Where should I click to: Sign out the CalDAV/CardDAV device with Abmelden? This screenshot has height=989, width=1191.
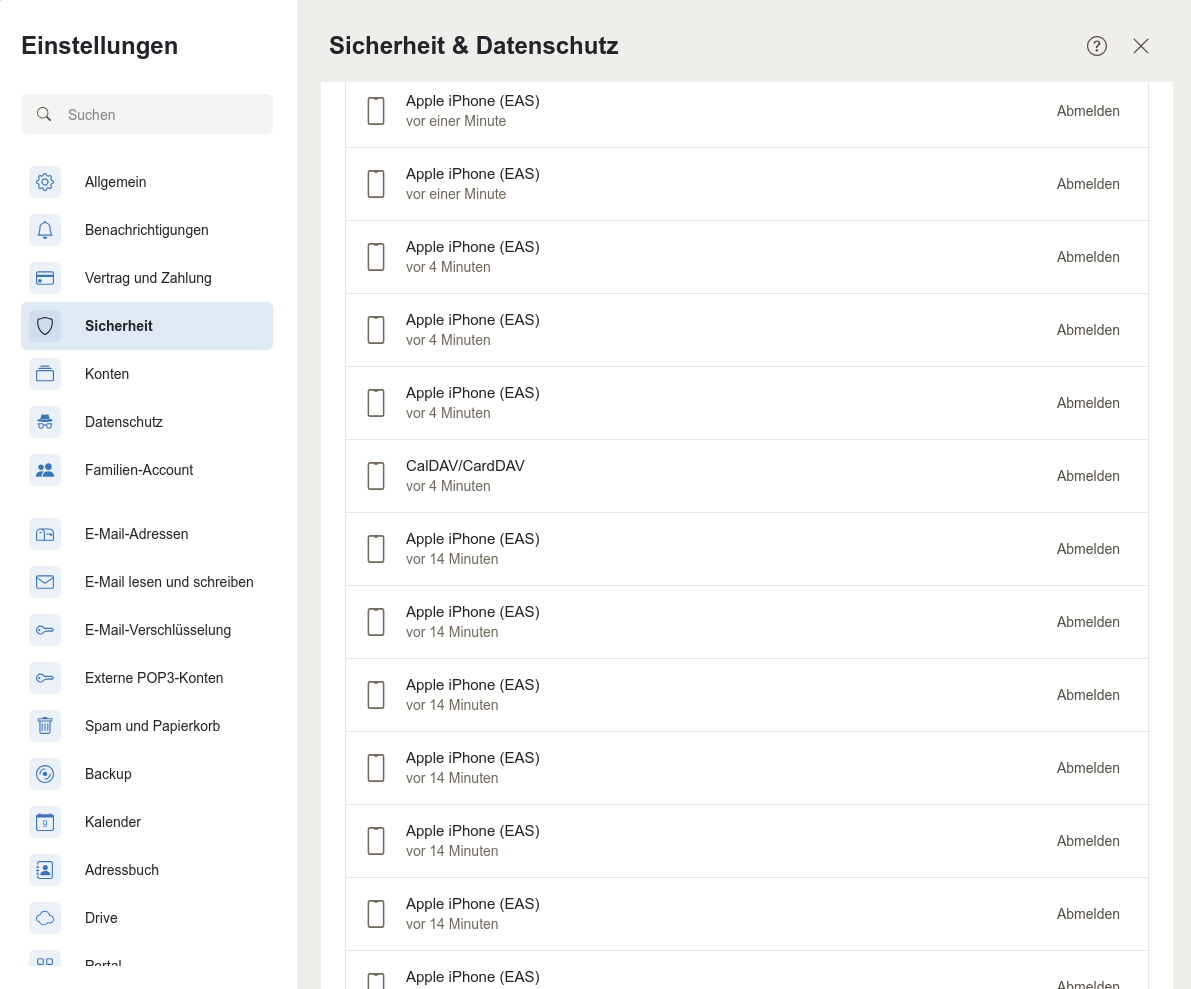[1088, 476]
